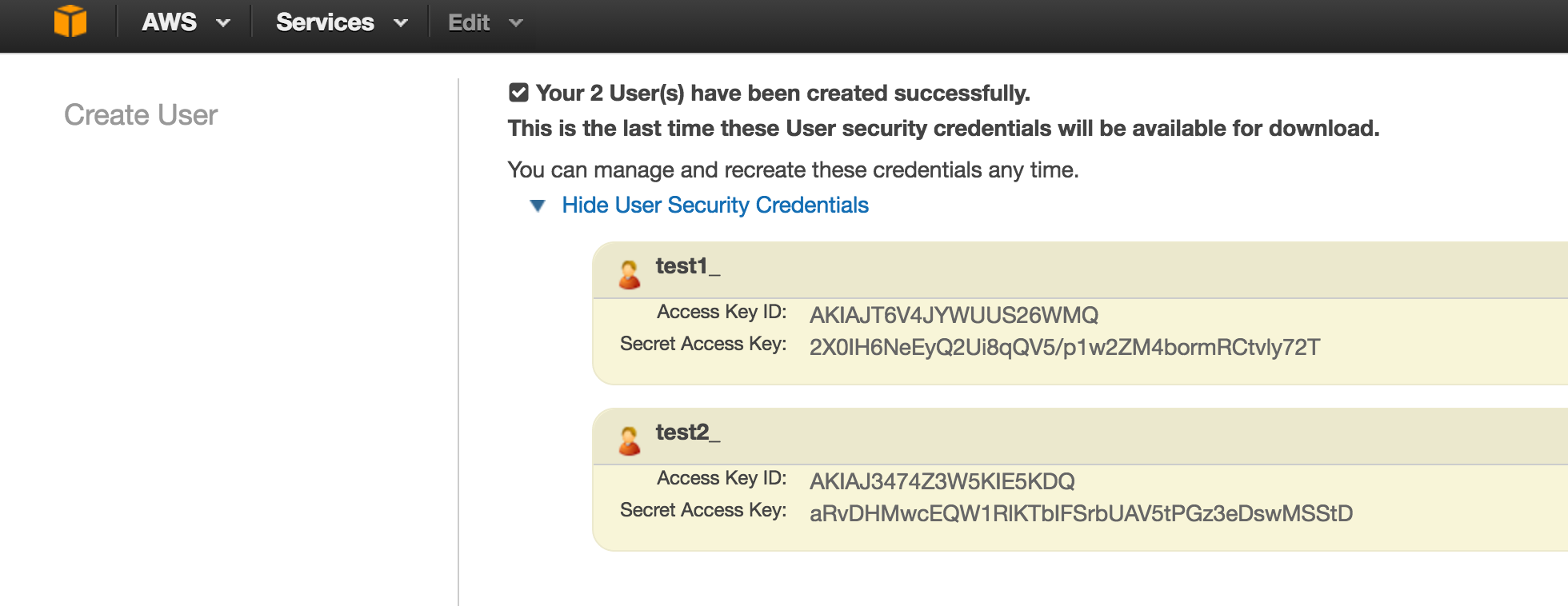Click the users created successfully message

(x=782, y=94)
